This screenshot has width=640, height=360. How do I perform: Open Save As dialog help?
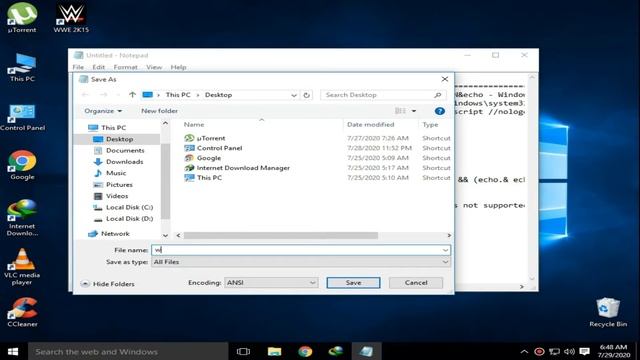coord(440,111)
